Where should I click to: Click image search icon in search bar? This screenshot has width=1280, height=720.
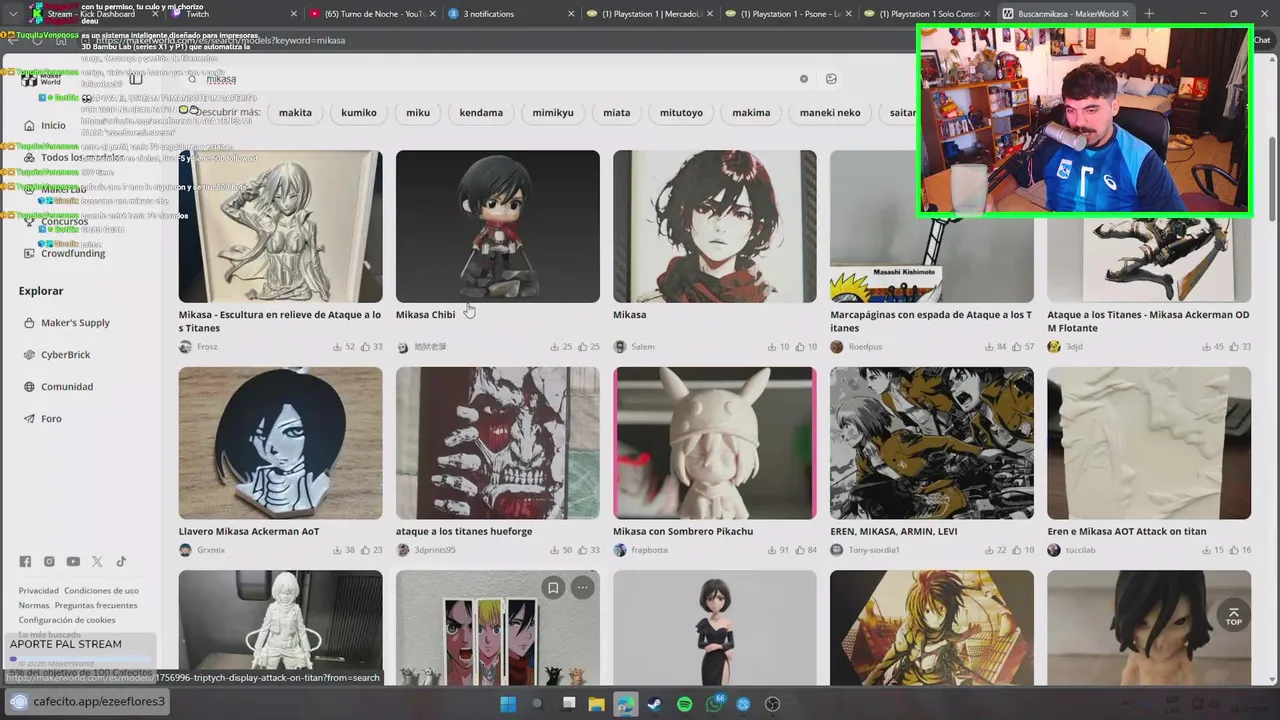tap(831, 79)
